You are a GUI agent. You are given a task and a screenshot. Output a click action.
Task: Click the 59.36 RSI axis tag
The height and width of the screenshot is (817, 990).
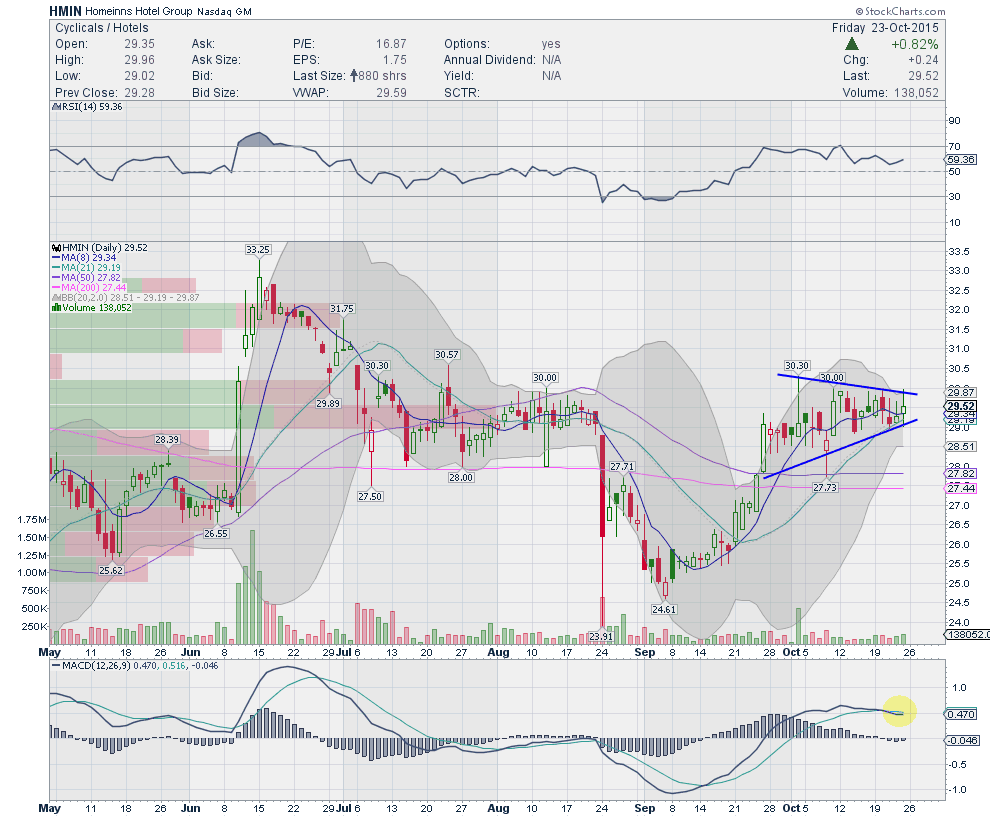[961, 159]
